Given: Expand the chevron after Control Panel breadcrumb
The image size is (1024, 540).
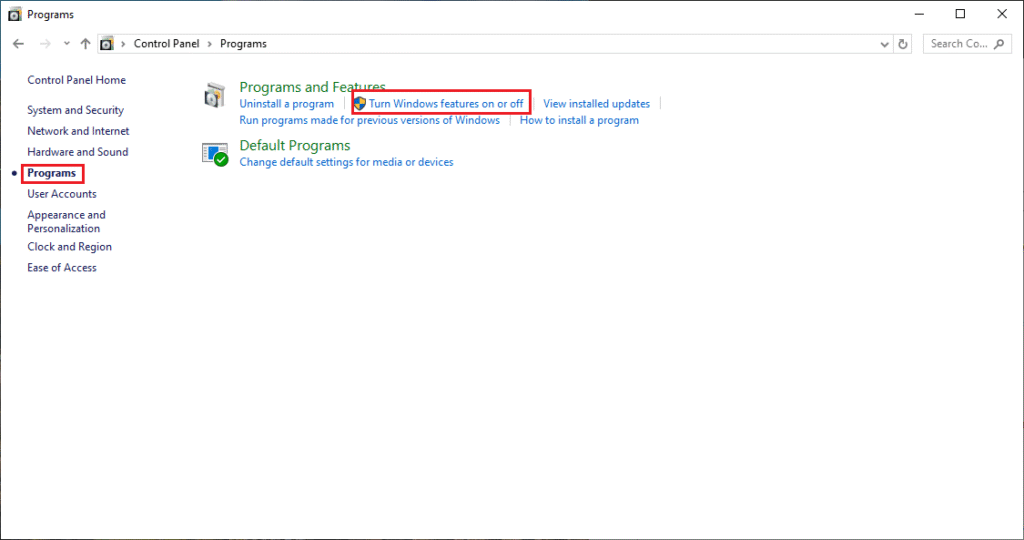Looking at the screenshot, I should (x=210, y=44).
